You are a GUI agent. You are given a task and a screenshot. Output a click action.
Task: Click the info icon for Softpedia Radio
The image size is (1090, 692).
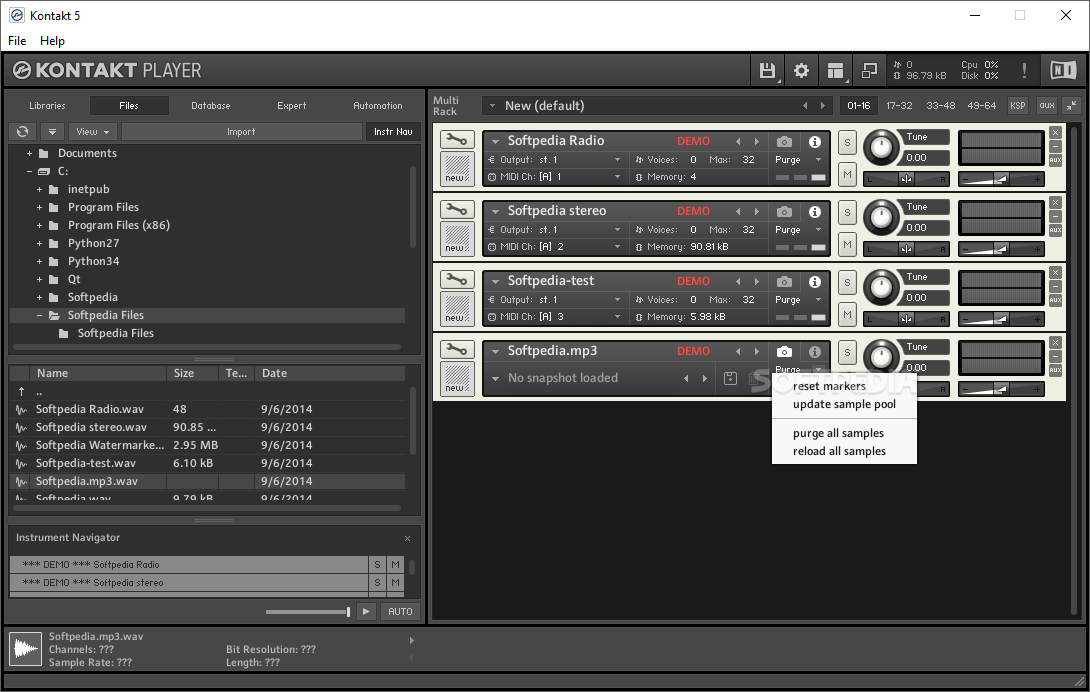(815, 142)
